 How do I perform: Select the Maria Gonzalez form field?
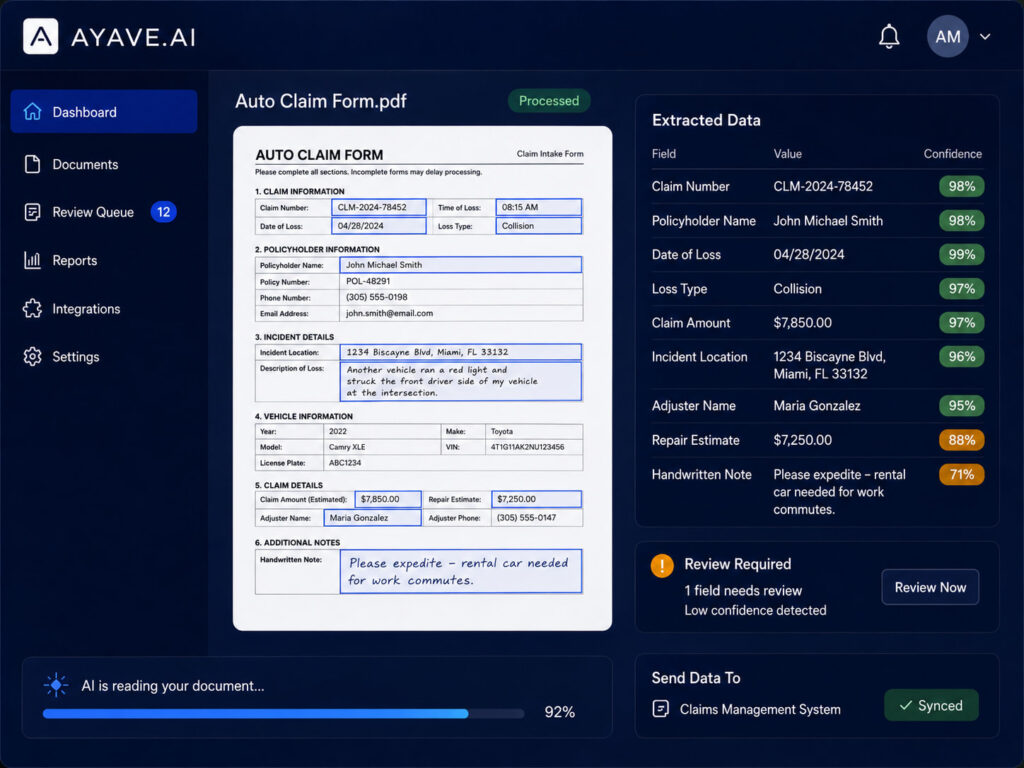tap(372, 517)
